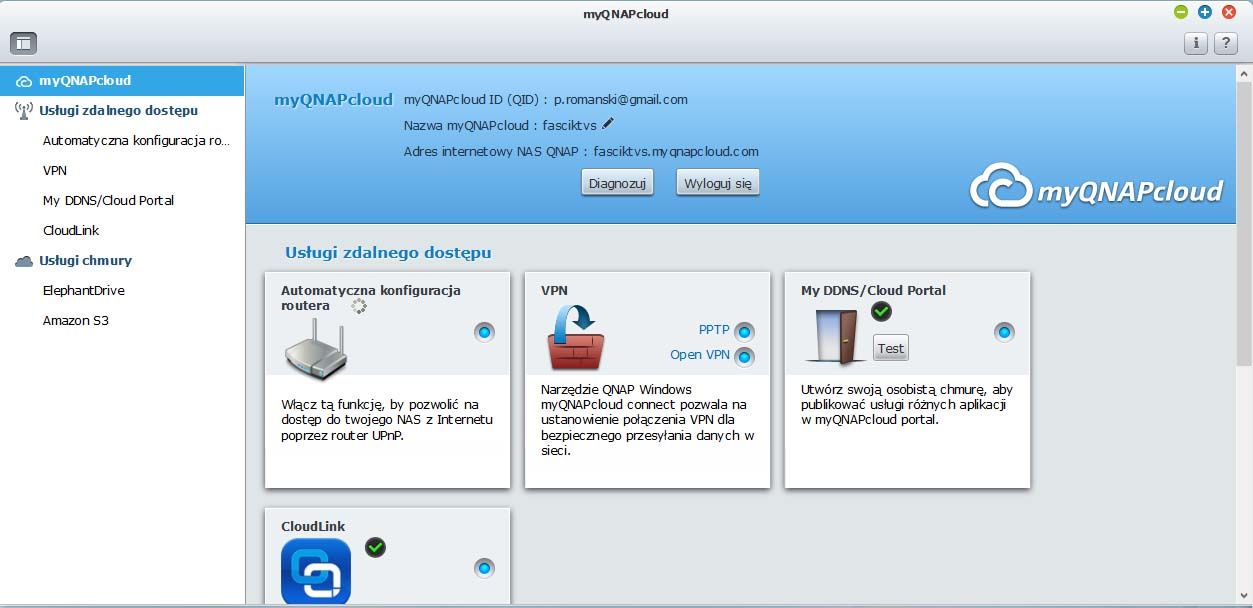Click the cloud icon beside Usługi chmury

[24, 261]
